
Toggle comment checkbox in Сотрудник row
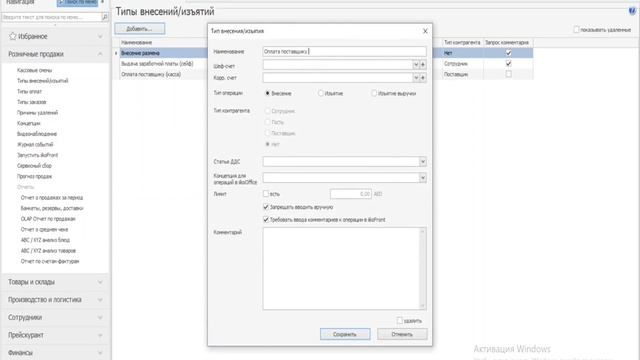508,63
